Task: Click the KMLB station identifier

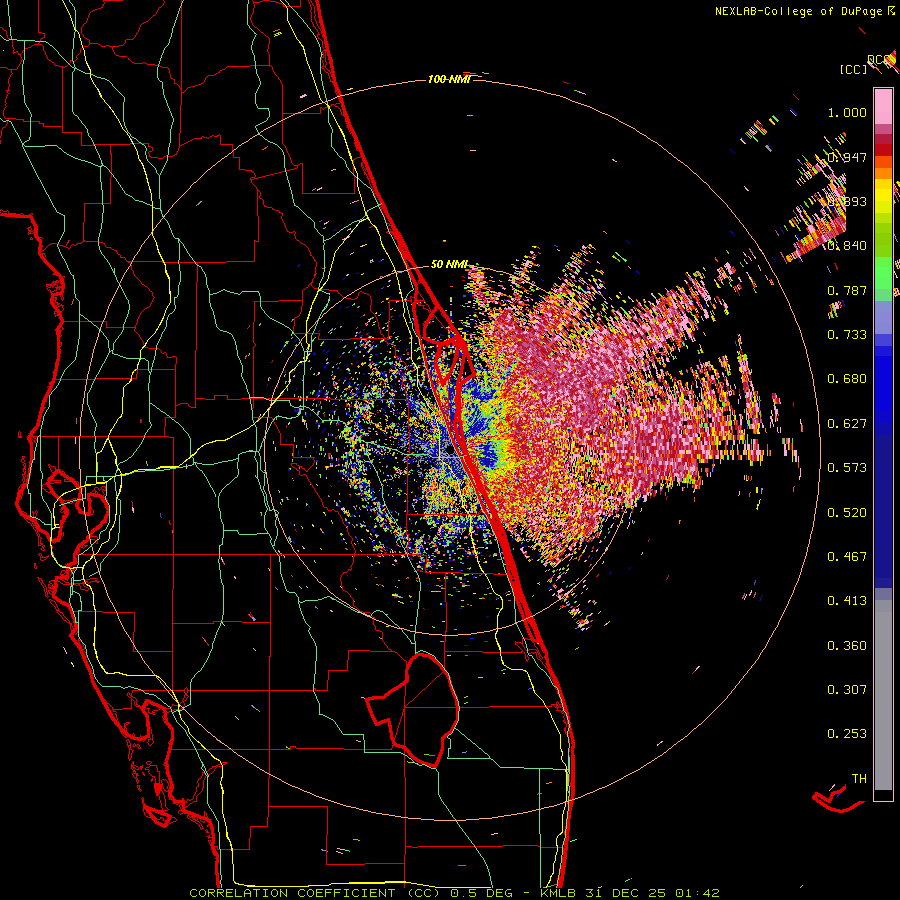Action: [560, 893]
